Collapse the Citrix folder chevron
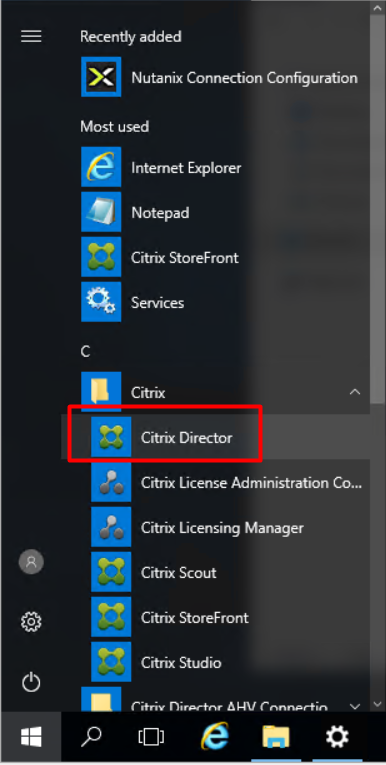Viewport: 386px width, 765px height. [x=355, y=392]
